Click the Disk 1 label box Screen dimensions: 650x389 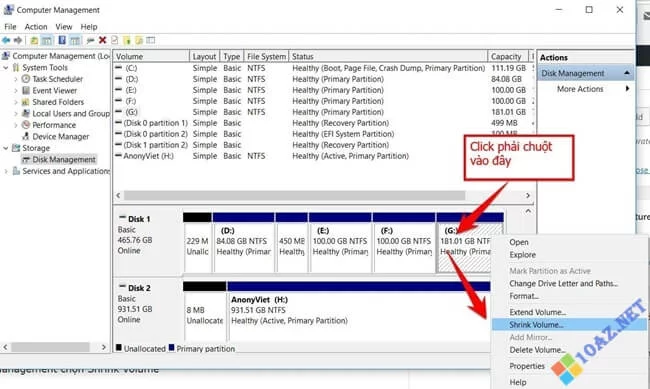pos(148,242)
